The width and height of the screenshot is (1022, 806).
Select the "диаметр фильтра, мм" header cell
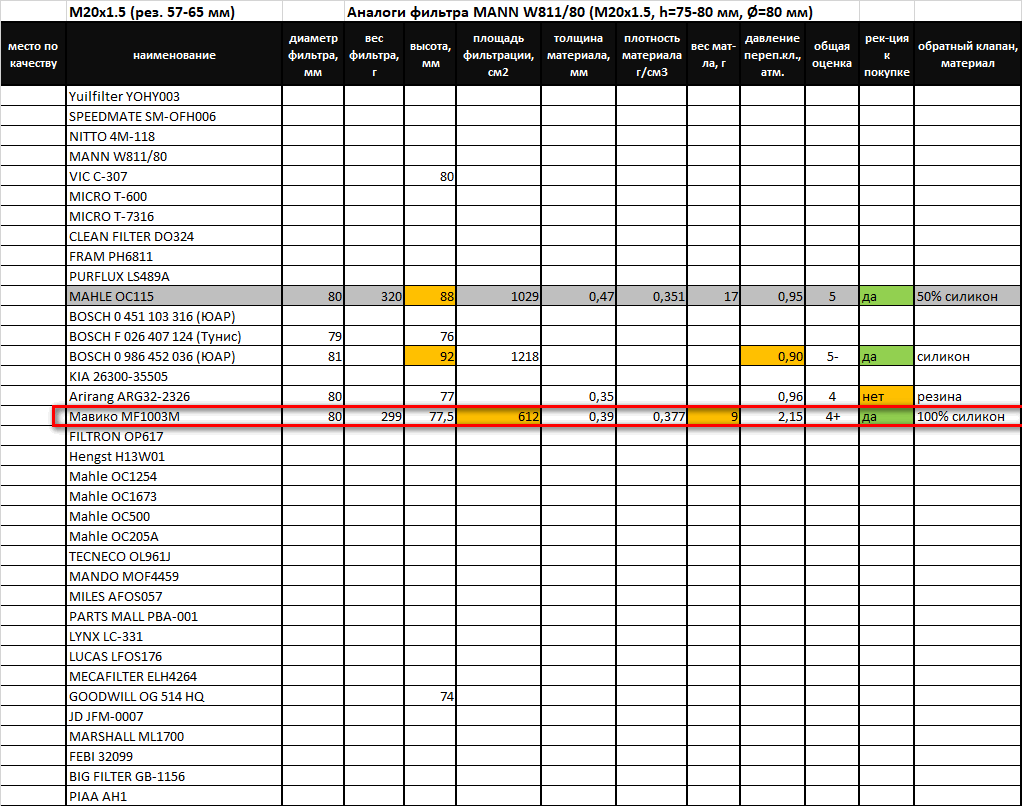coord(313,55)
